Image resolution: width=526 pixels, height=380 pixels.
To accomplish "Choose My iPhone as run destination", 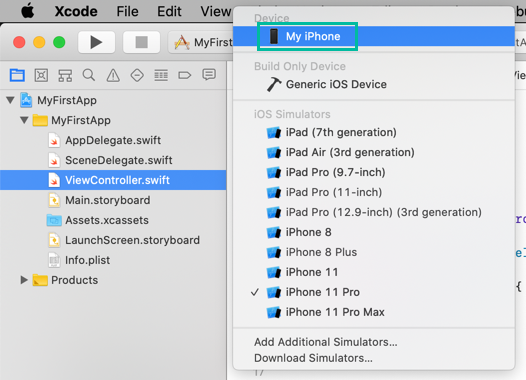I will click(374, 36).
